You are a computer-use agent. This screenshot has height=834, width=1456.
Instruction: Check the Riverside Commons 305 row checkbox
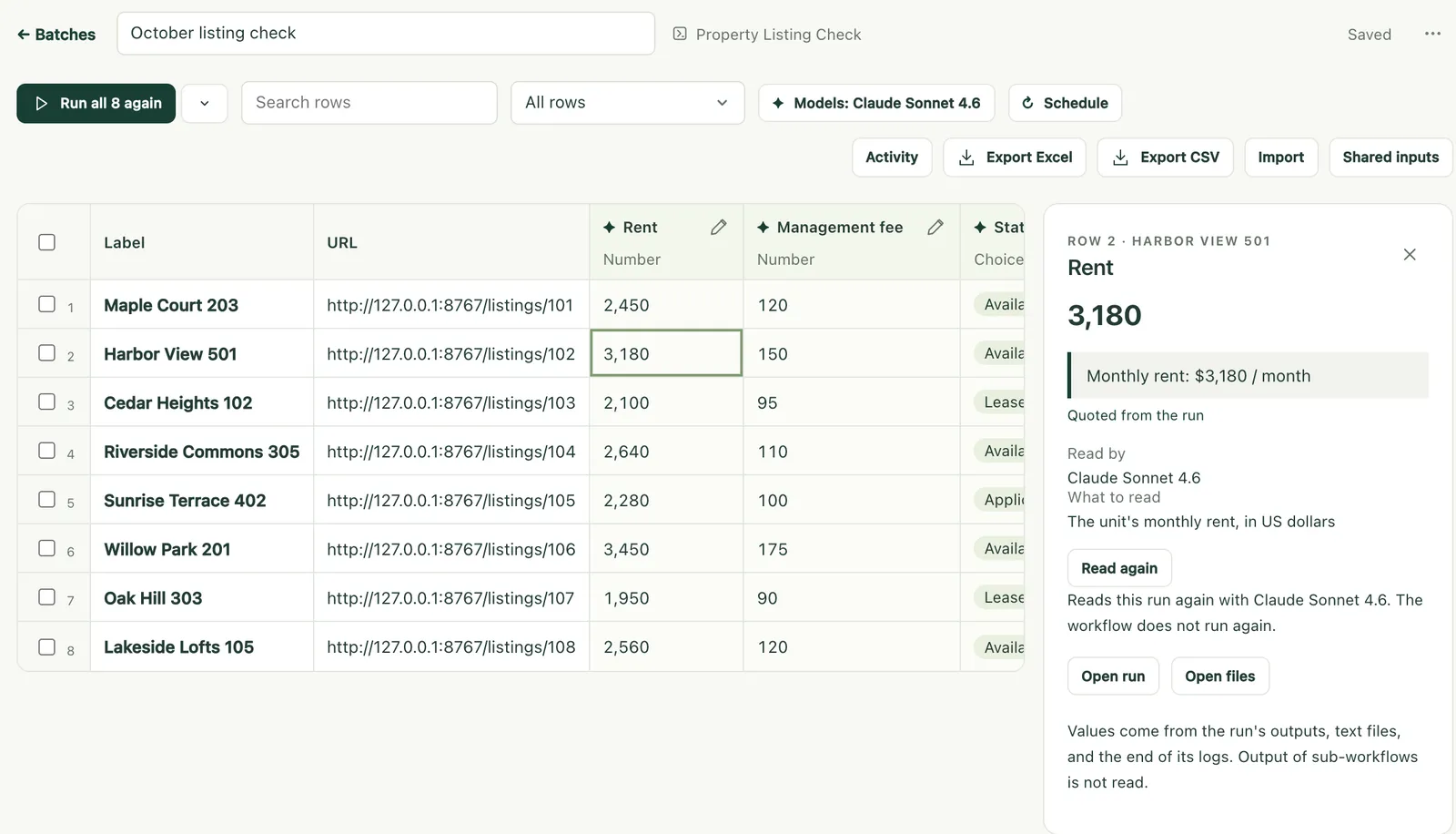pos(47,451)
